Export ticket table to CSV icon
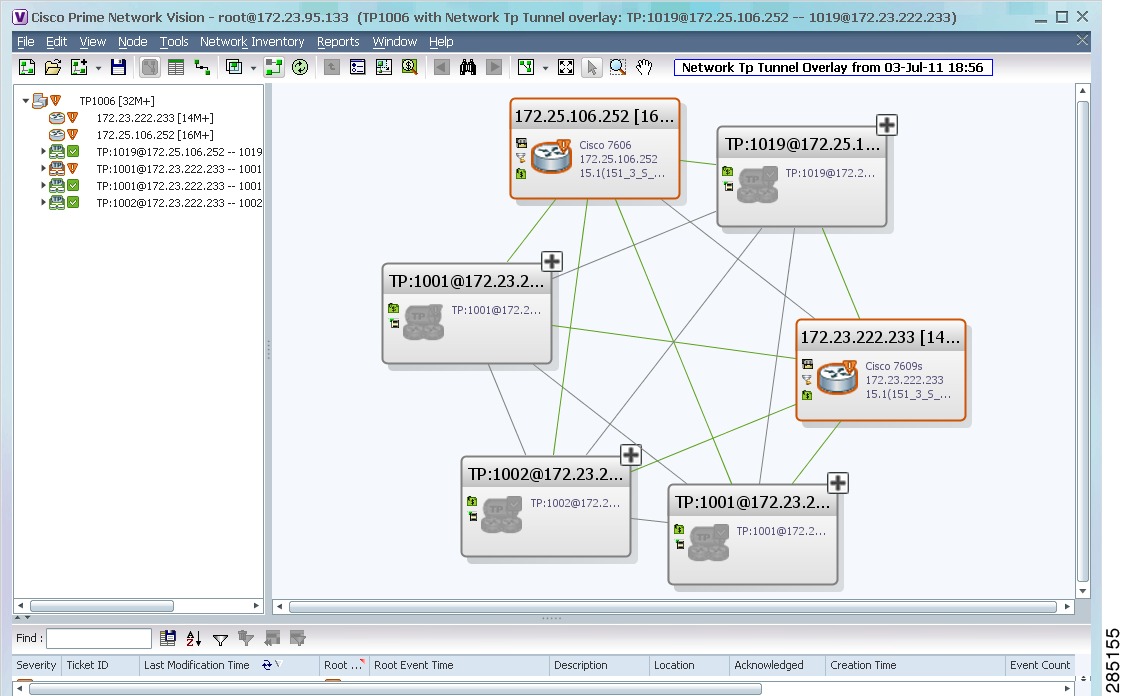Viewport: 1124px width, 696px height. click(x=168, y=638)
